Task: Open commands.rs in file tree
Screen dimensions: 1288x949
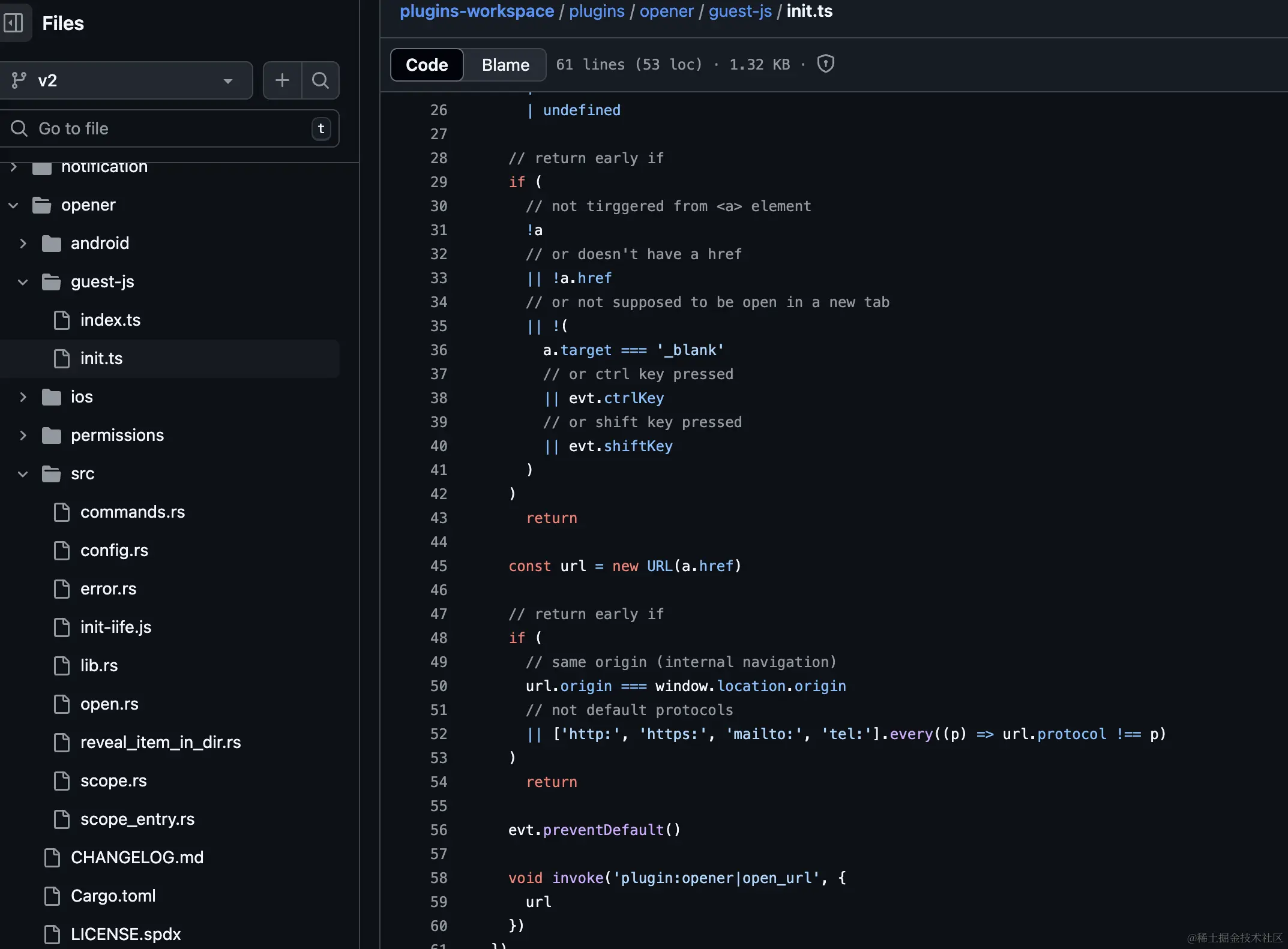Action: [133, 512]
